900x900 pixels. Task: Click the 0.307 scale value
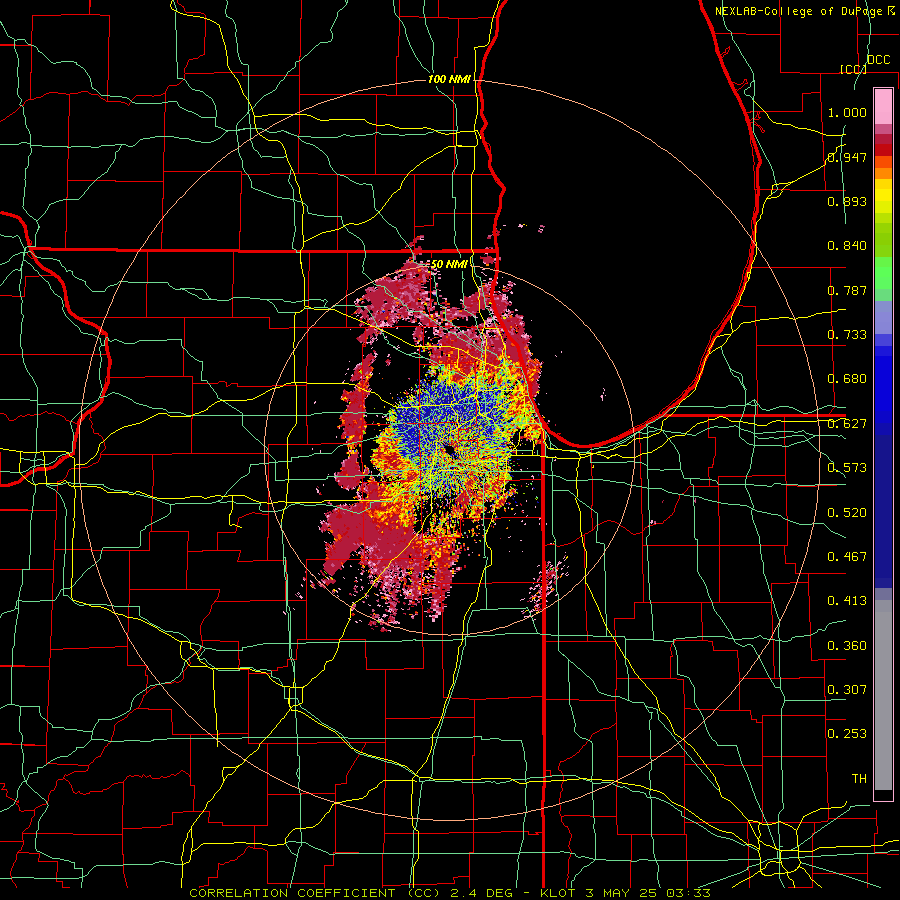tap(847, 690)
